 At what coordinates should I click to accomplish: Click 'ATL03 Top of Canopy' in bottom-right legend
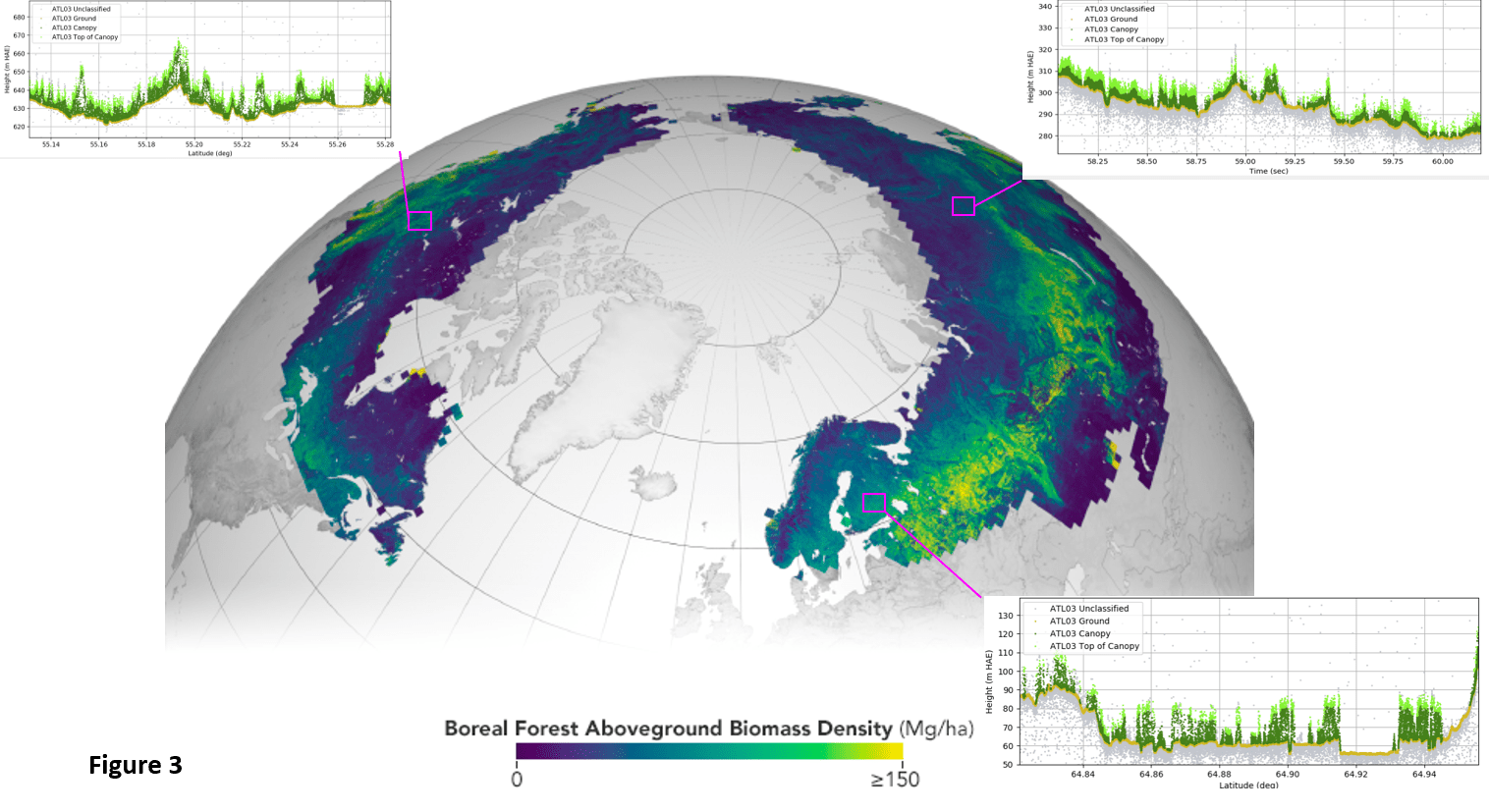tap(1094, 646)
